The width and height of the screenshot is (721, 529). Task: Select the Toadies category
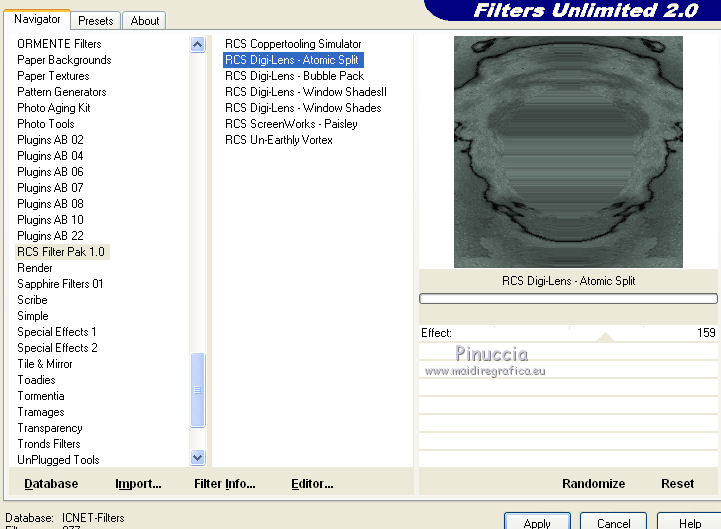(x=36, y=380)
